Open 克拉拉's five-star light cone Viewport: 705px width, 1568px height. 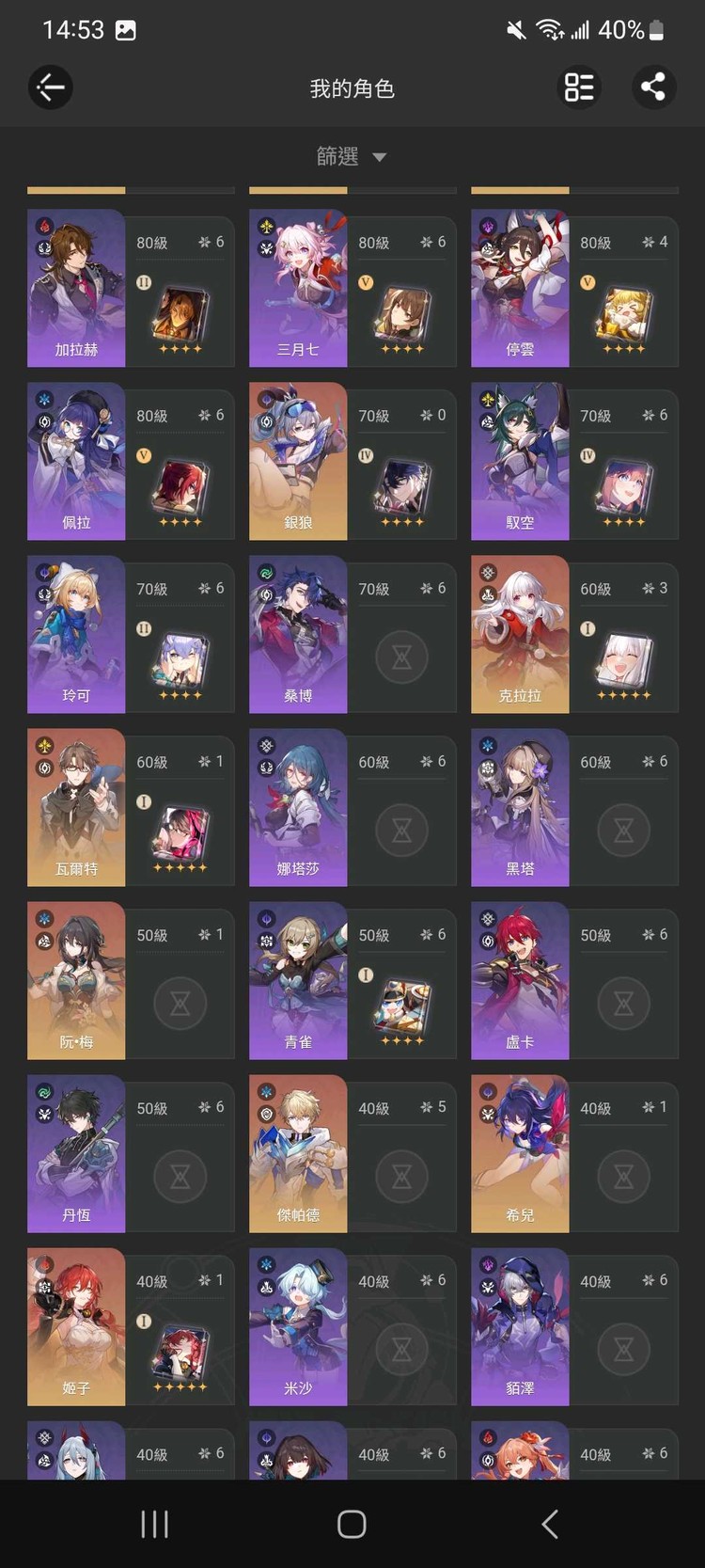click(623, 662)
